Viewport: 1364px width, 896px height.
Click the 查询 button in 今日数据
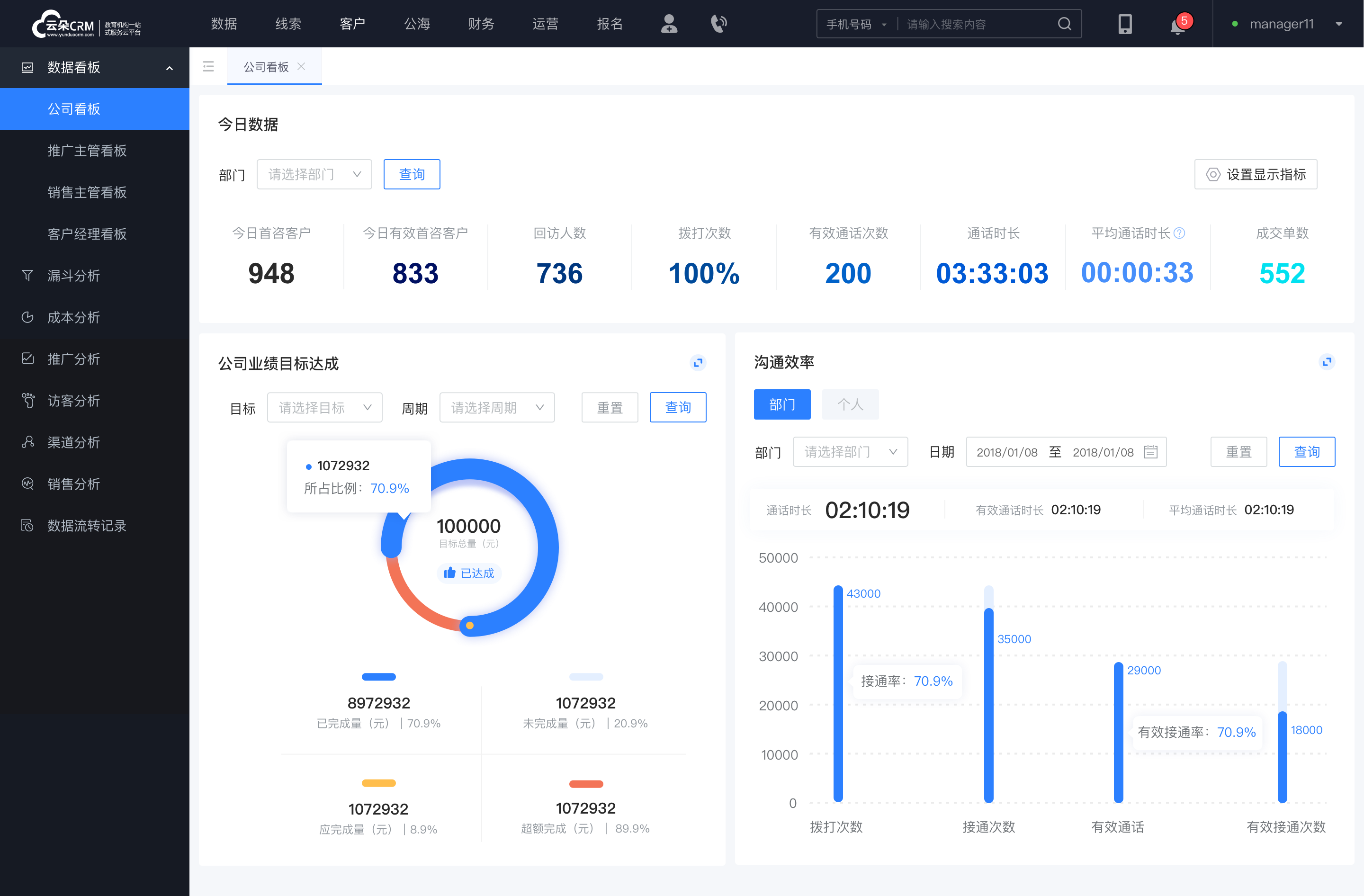click(x=411, y=173)
